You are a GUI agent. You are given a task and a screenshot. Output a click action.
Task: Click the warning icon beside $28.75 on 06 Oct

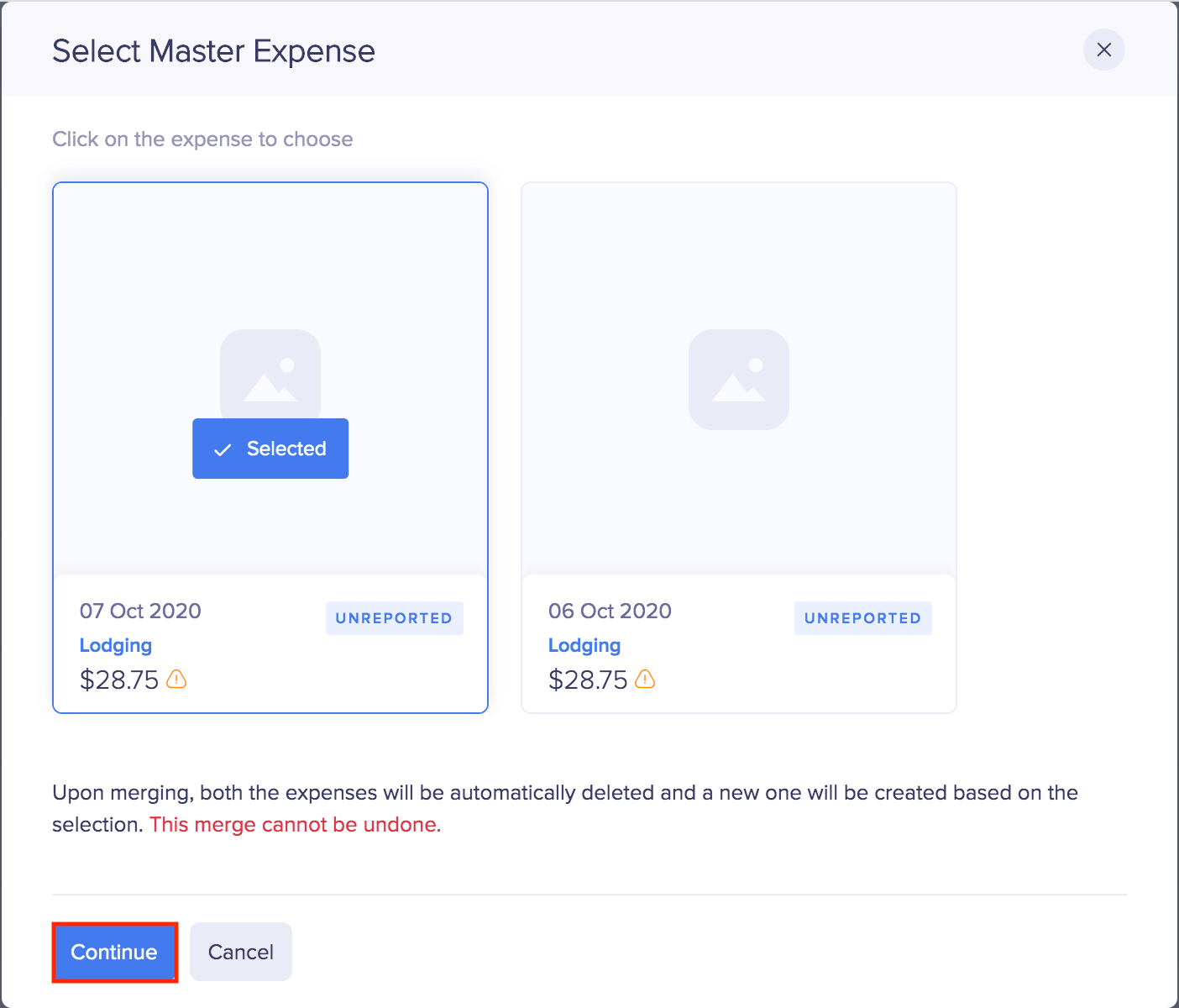click(x=645, y=680)
